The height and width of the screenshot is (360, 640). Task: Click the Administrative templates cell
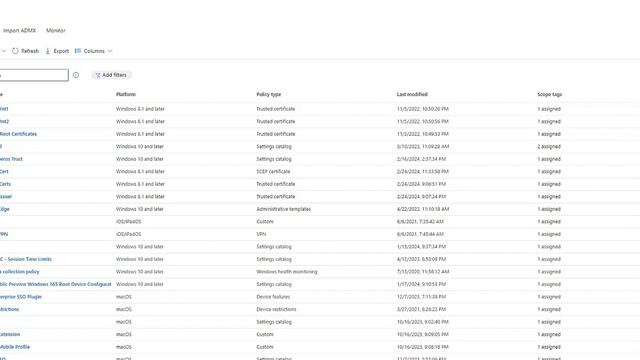coord(284,209)
